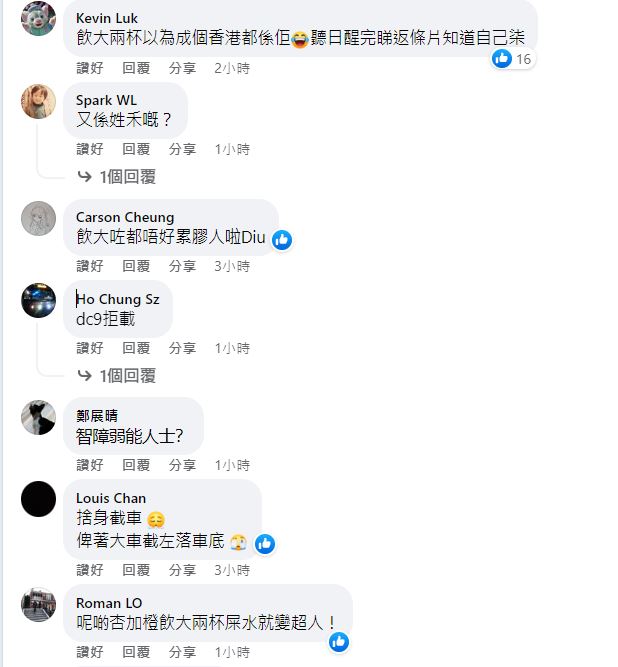Open Ho Chung Sz's profile picture
The width and height of the screenshot is (618, 667).
tap(38, 300)
